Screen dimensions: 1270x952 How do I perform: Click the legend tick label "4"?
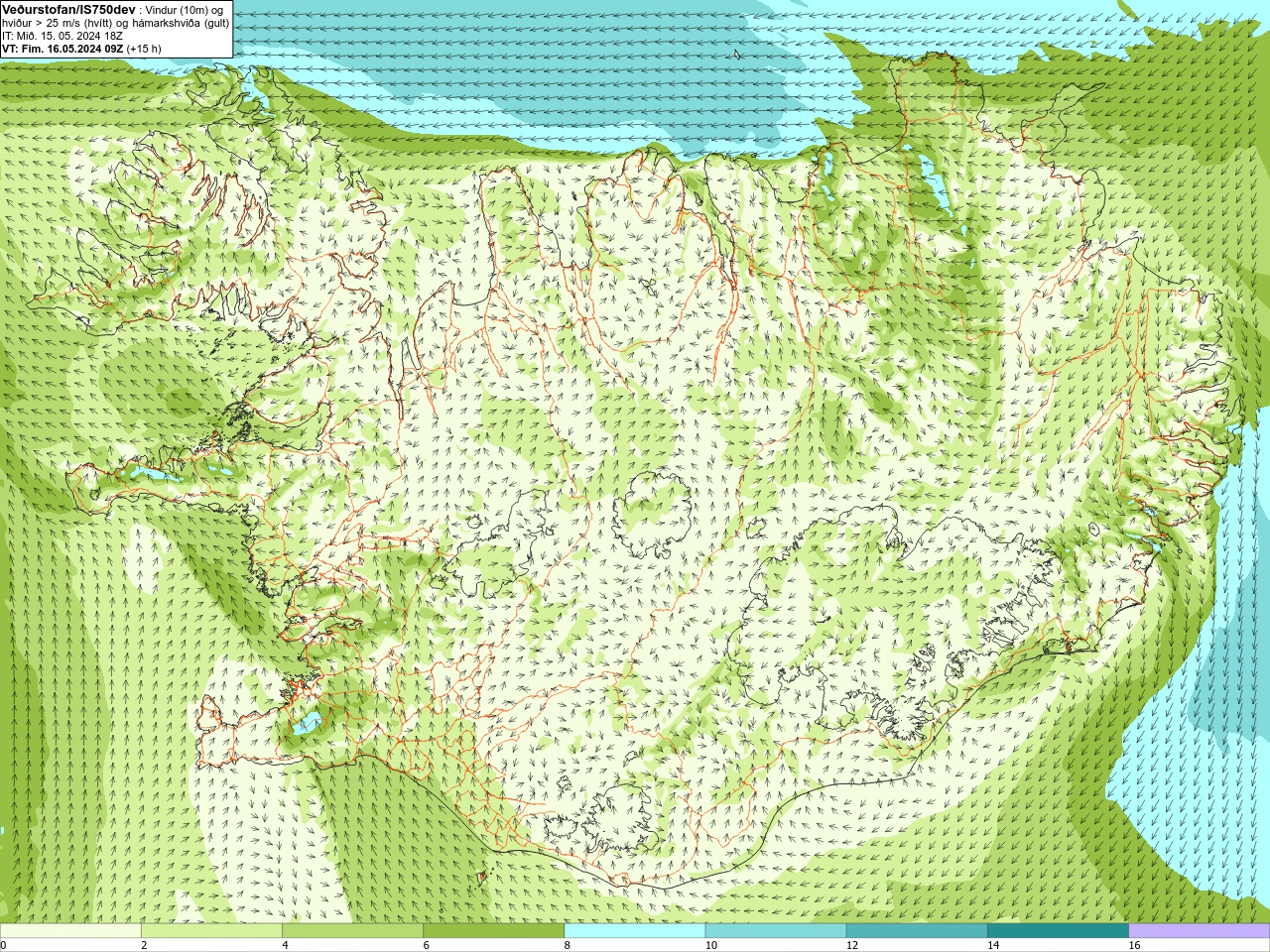click(285, 945)
